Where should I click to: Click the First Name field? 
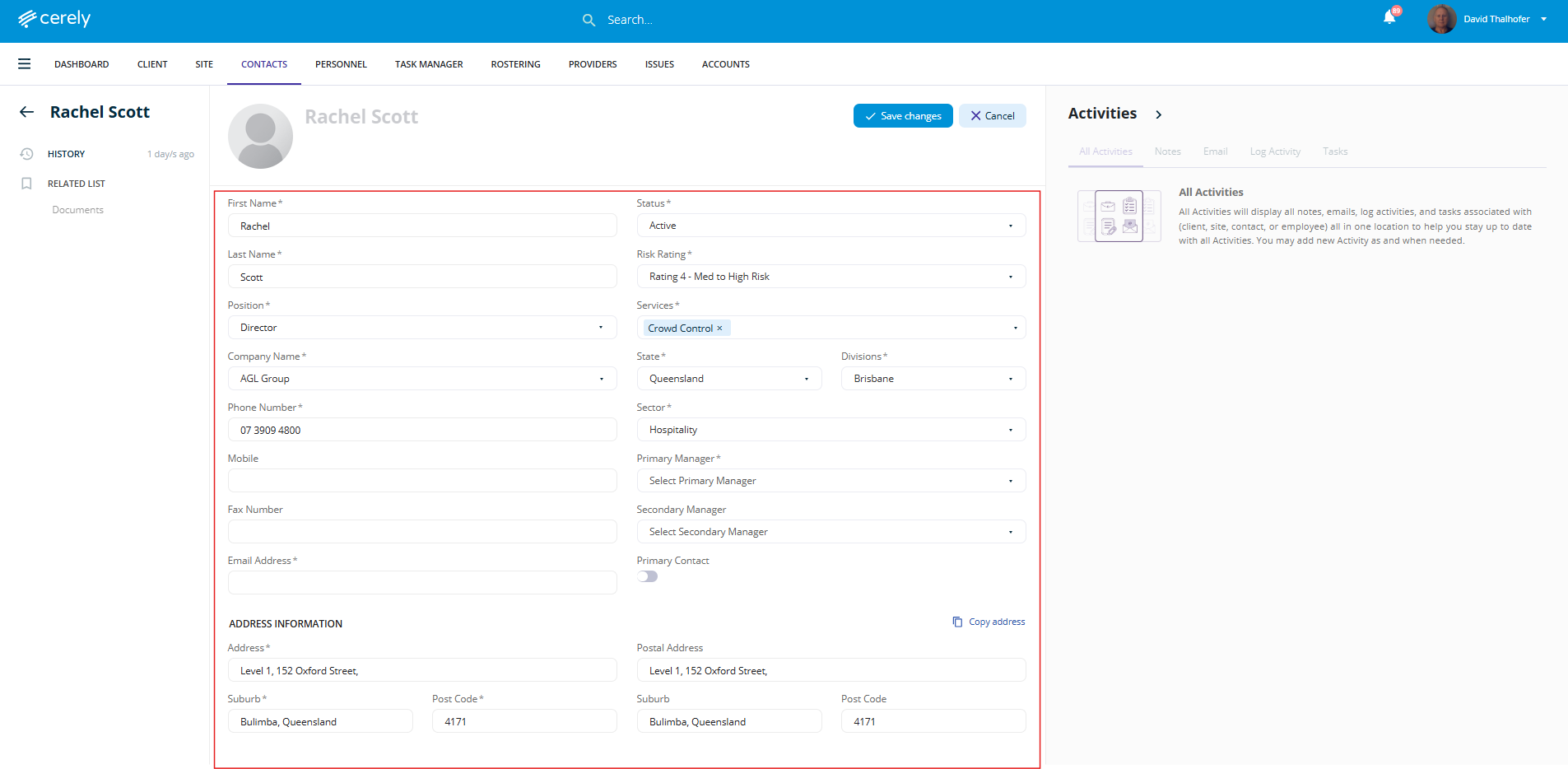click(x=422, y=226)
